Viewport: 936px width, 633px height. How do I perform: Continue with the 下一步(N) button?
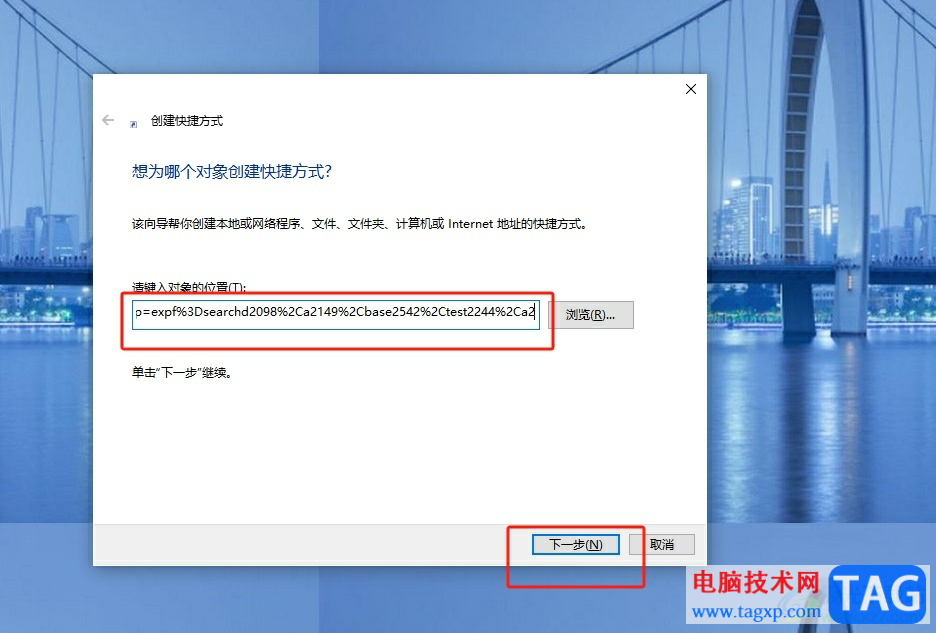coord(575,544)
